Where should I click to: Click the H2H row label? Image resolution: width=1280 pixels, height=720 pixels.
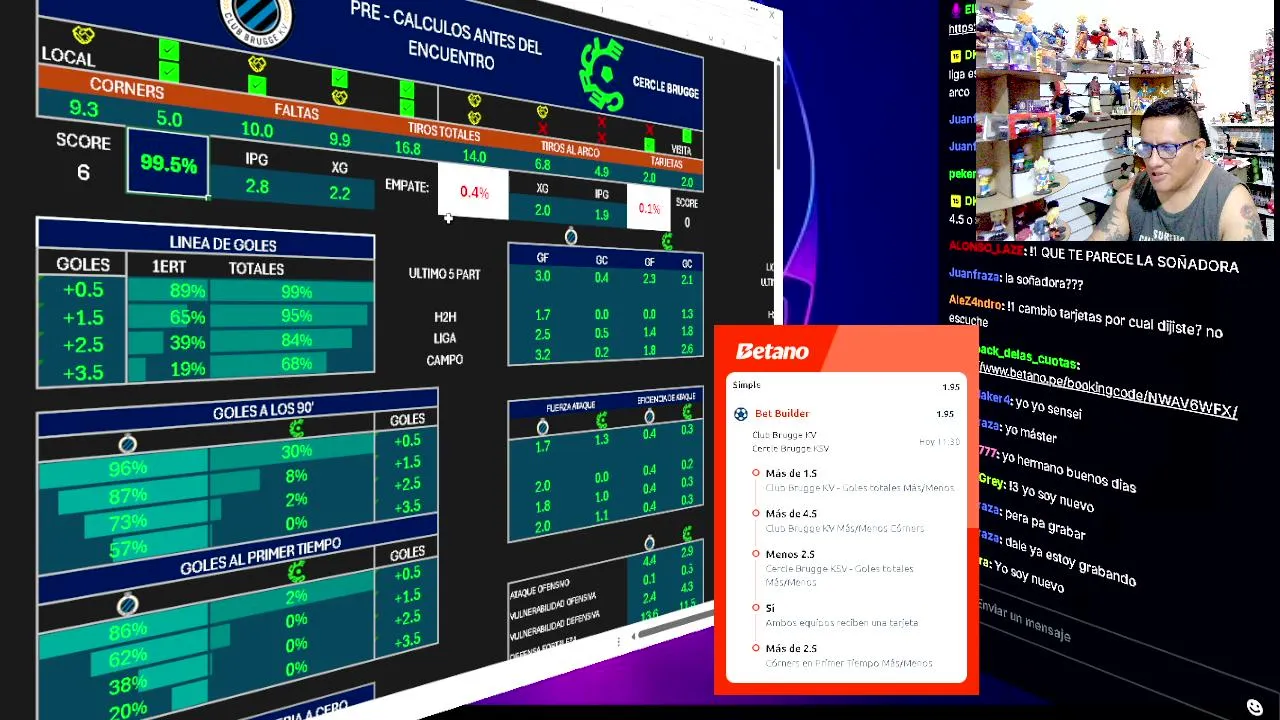pyautogui.click(x=445, y=317)
